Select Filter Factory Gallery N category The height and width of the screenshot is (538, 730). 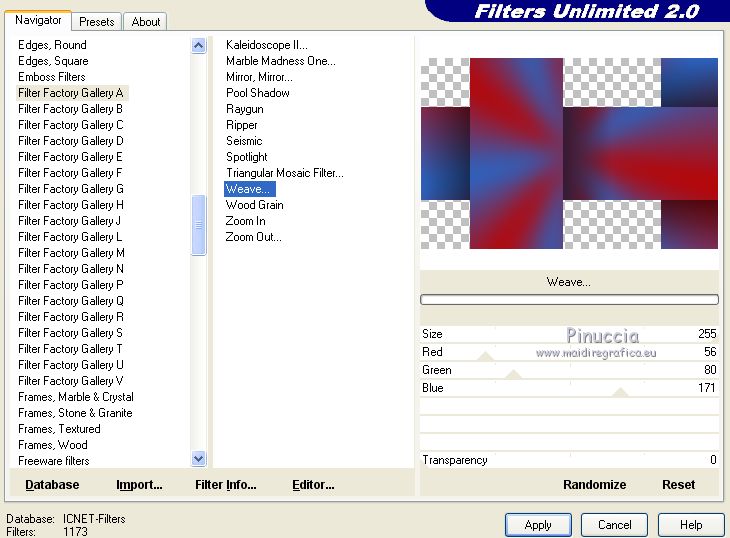click(71, 269)
